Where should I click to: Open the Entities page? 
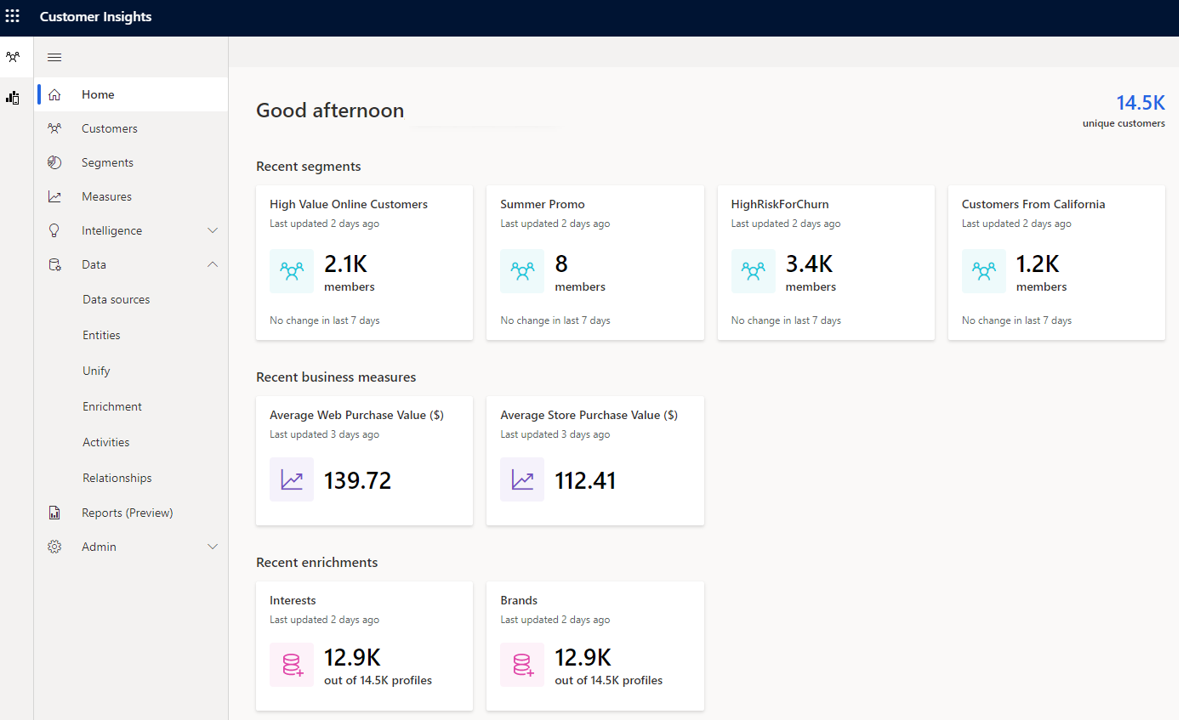[x=101, y=335]
